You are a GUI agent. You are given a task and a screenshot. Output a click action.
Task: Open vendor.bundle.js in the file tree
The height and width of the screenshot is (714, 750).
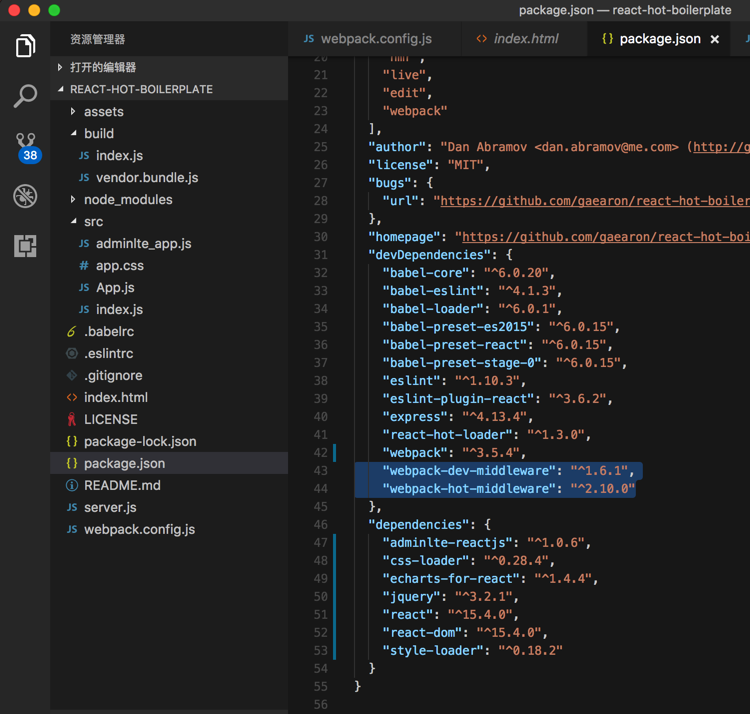[146, 177]
